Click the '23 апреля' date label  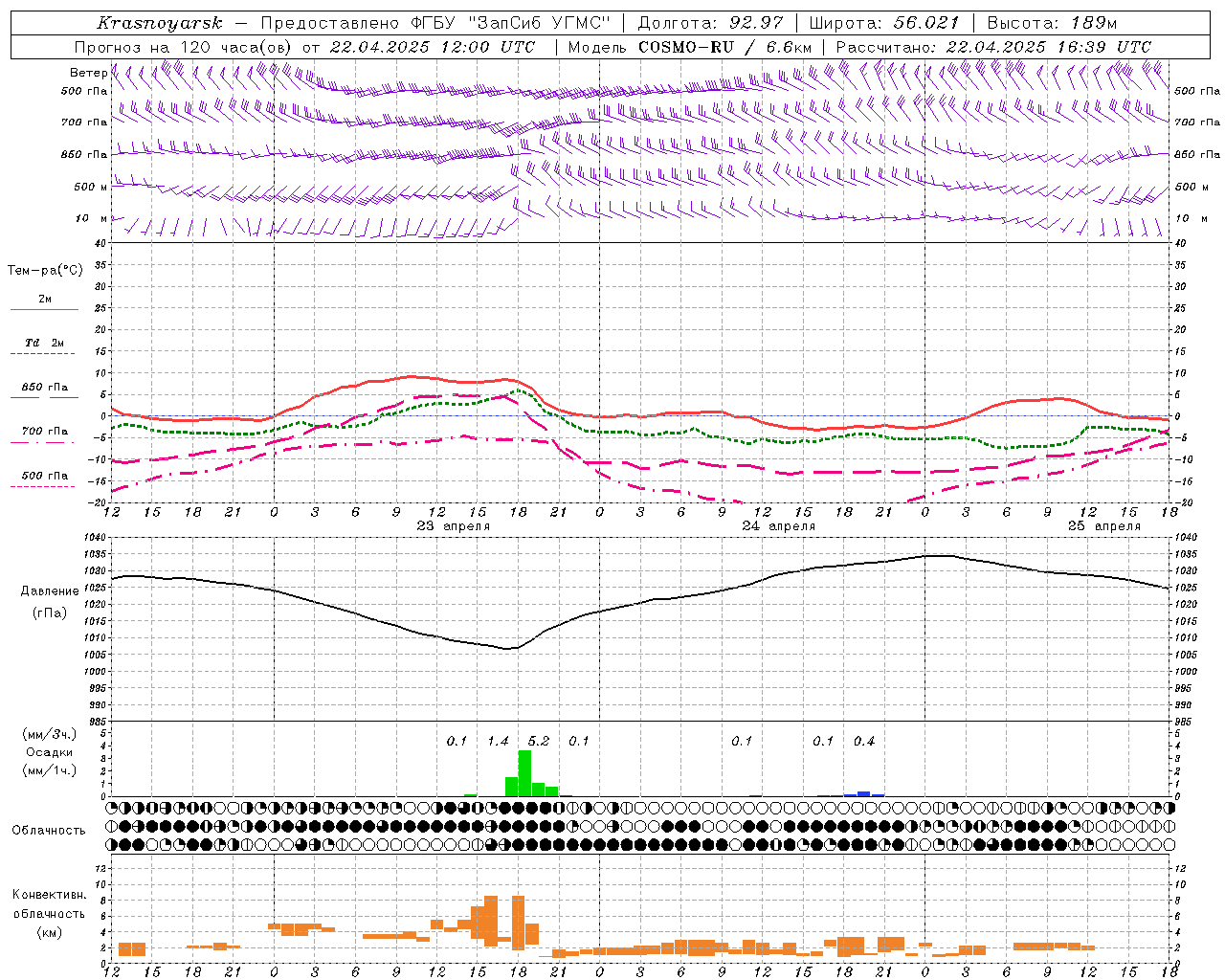(453, 526)
